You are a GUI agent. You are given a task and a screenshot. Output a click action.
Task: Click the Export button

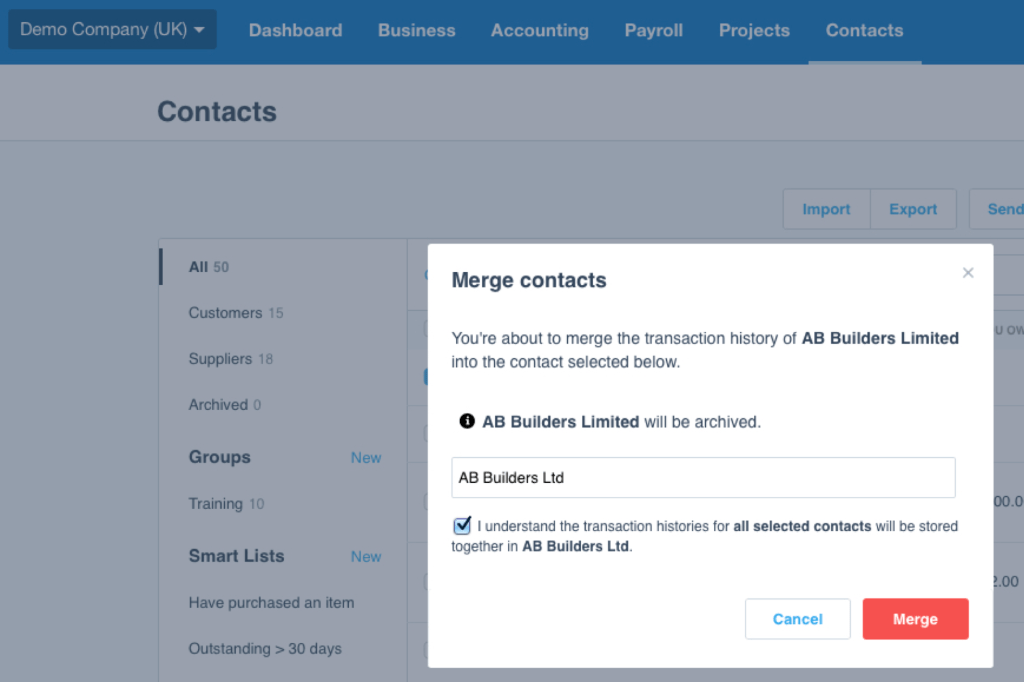click(x=913, y=209)
